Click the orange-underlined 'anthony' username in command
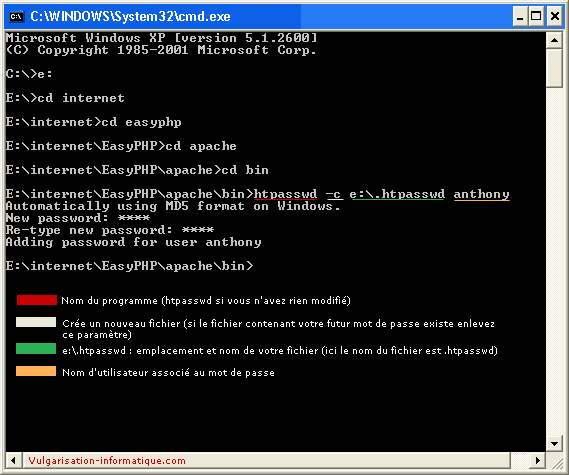The image size is (569, 475). [482, 194]
